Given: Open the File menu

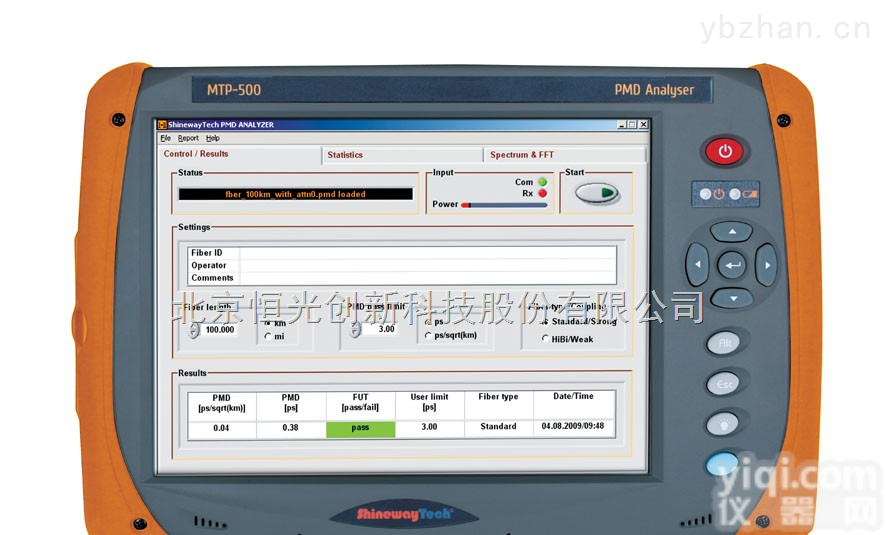Looking at the screenshot, I should point(166,138).
